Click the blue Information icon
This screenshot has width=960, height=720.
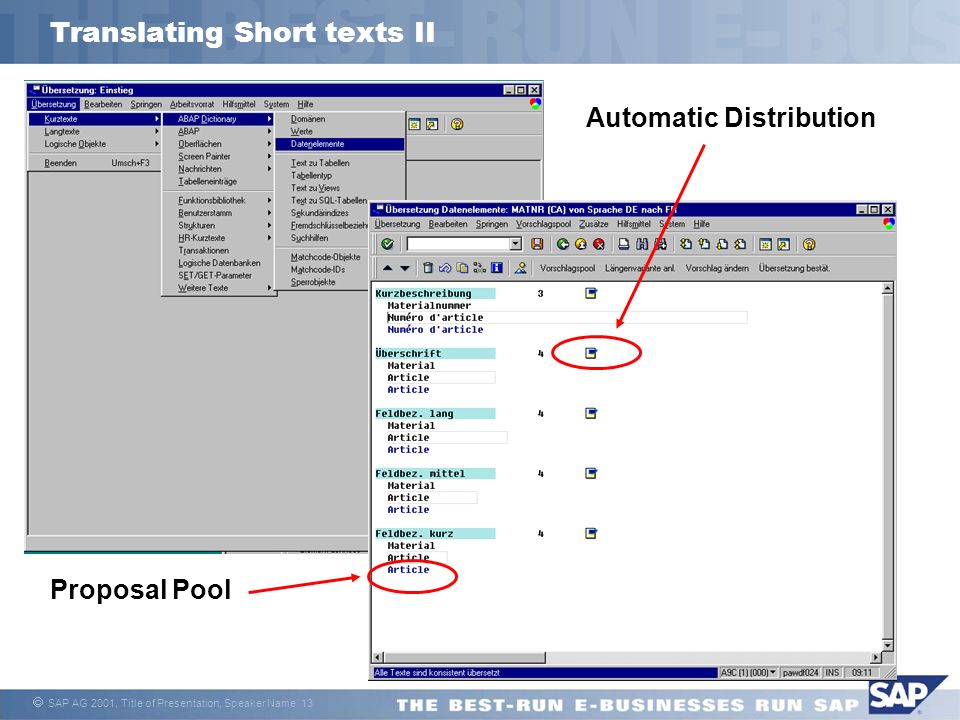[x=497, y=268]
